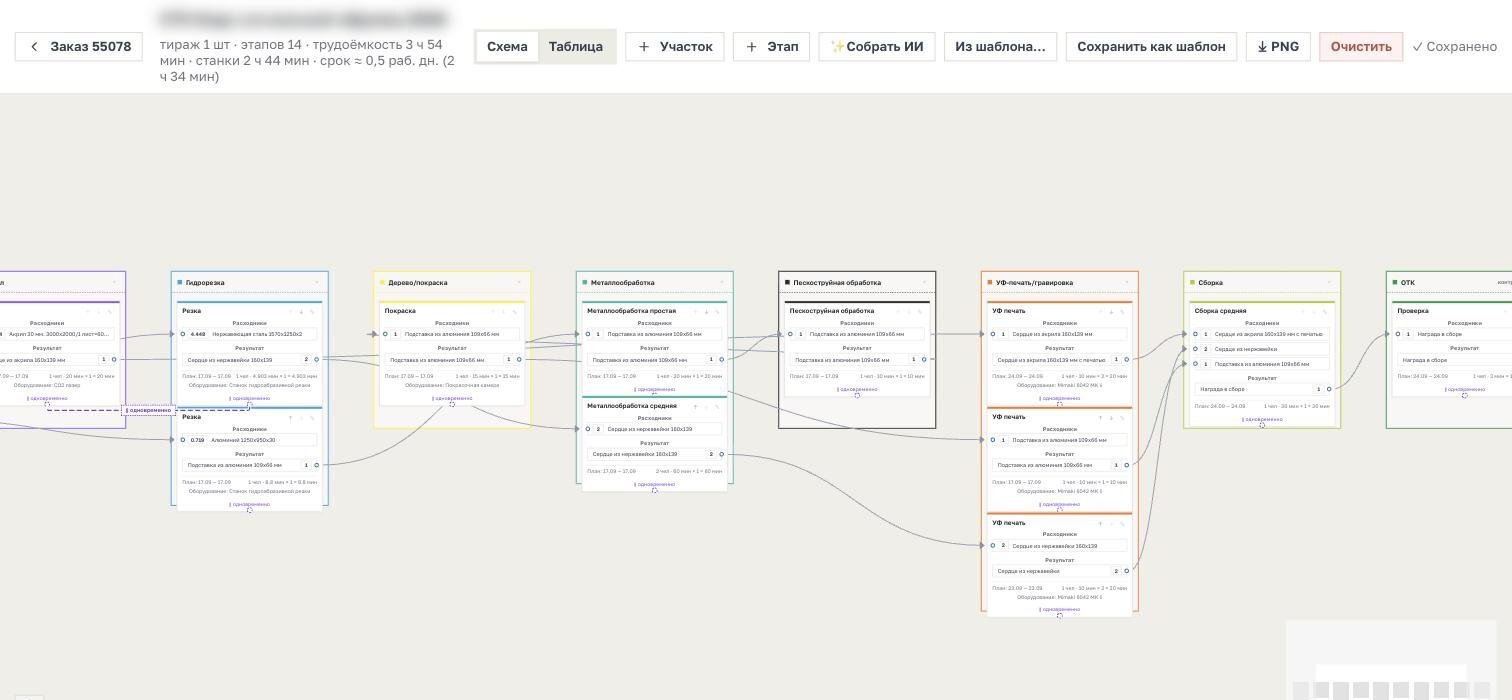Open the Из шаблона… template picker
The image size is (1512, 700).
pos(1000,46)
